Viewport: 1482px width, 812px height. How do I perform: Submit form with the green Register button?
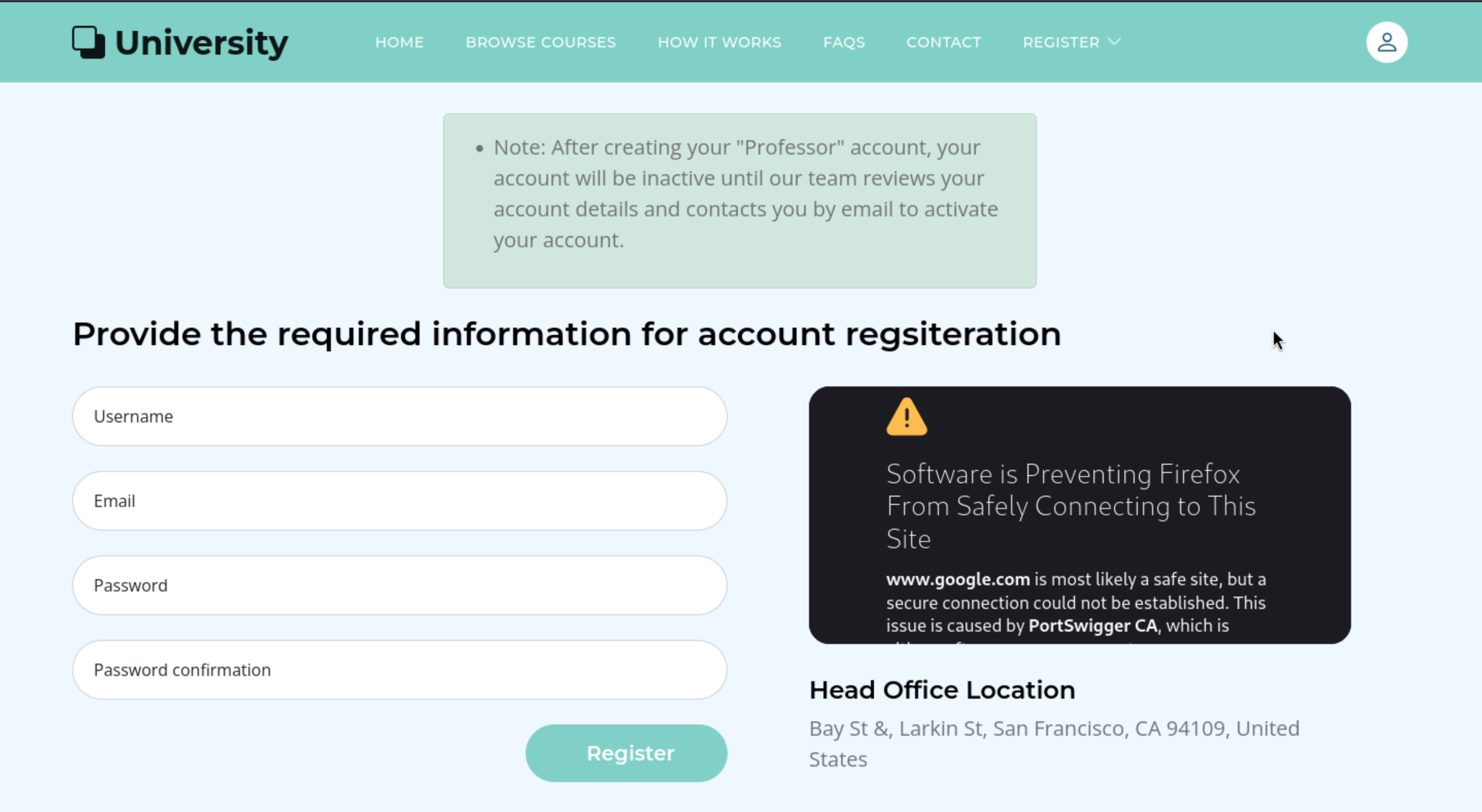(x=626, y=753)
